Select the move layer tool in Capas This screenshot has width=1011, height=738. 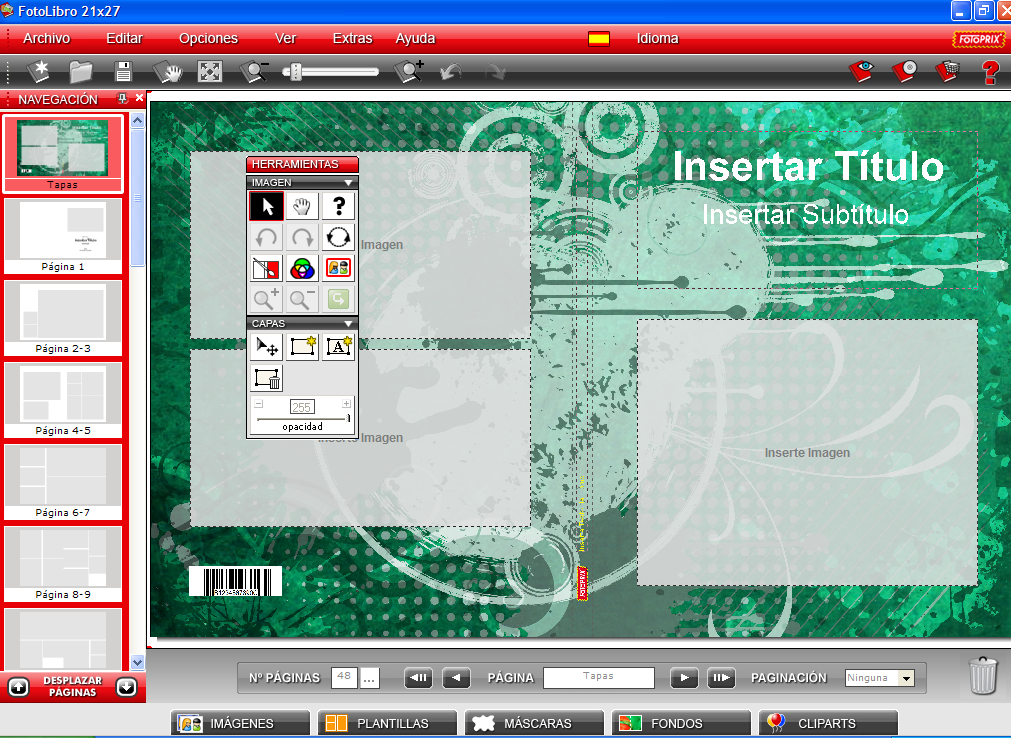tap(266, 347)
